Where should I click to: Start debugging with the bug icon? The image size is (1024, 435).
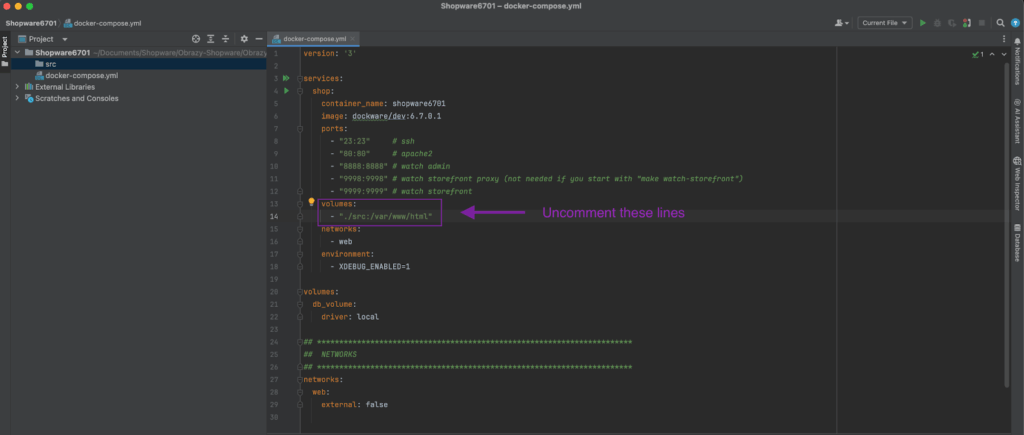pyautogui.click(x=937, y=23)
